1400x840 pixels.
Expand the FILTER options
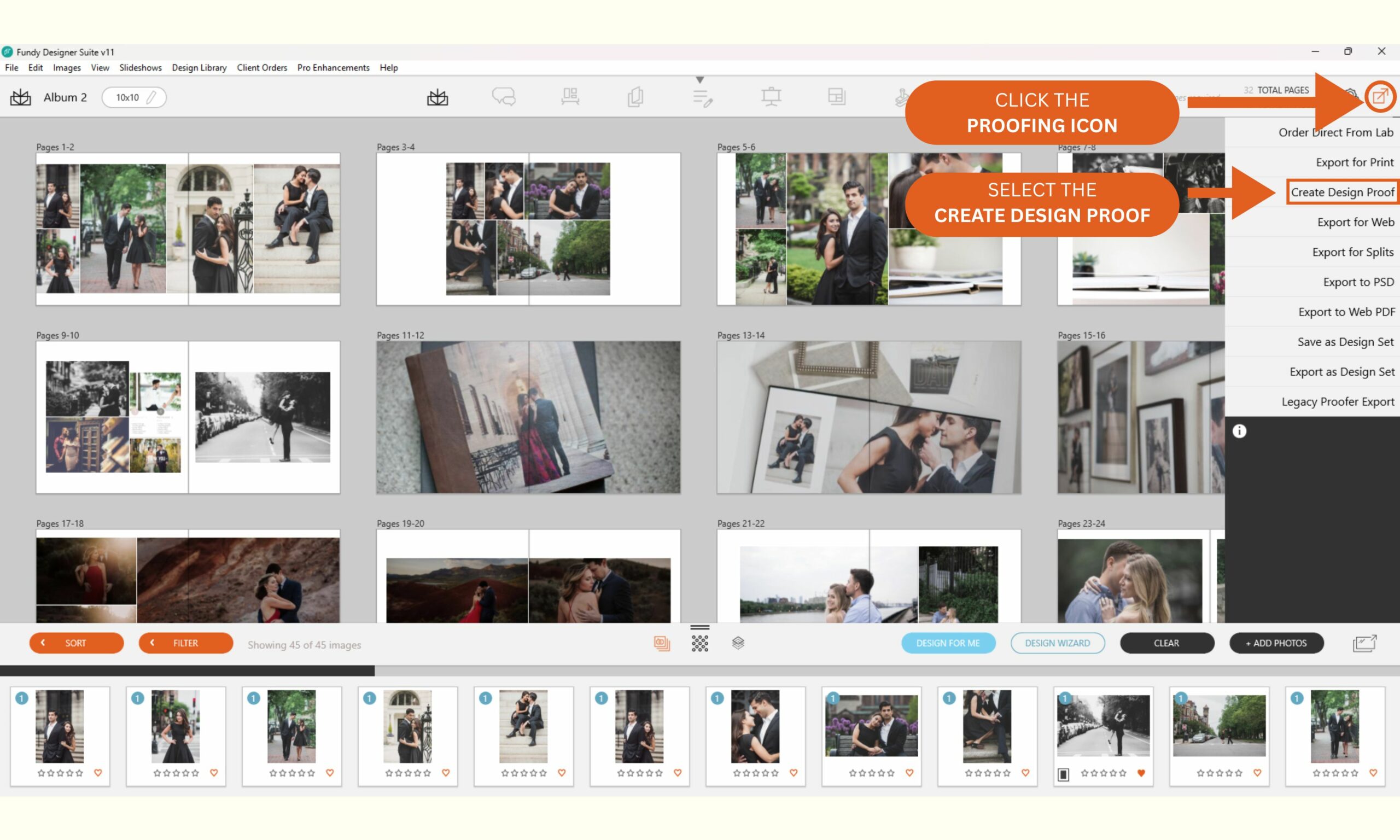click(185, 643)
